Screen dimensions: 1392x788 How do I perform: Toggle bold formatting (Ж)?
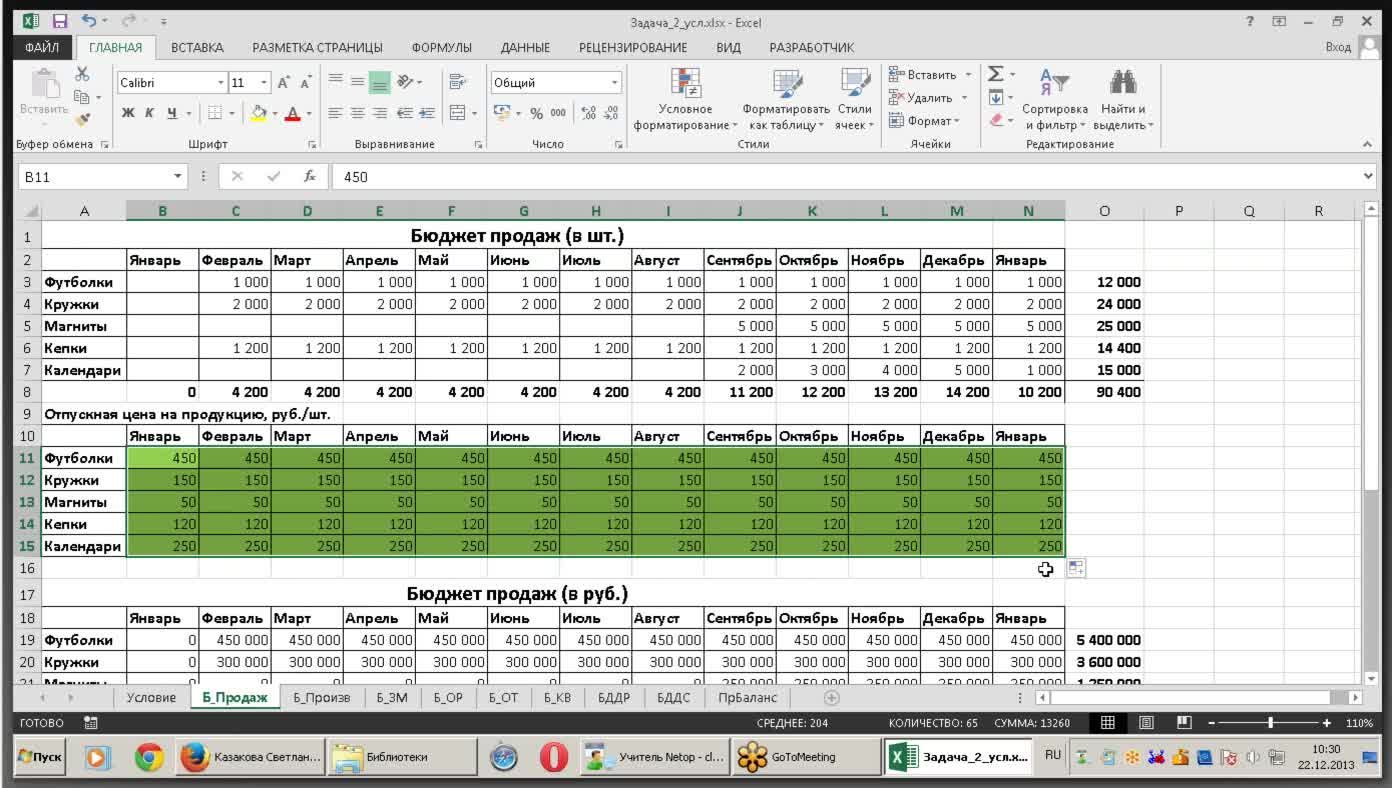(128, 113)
